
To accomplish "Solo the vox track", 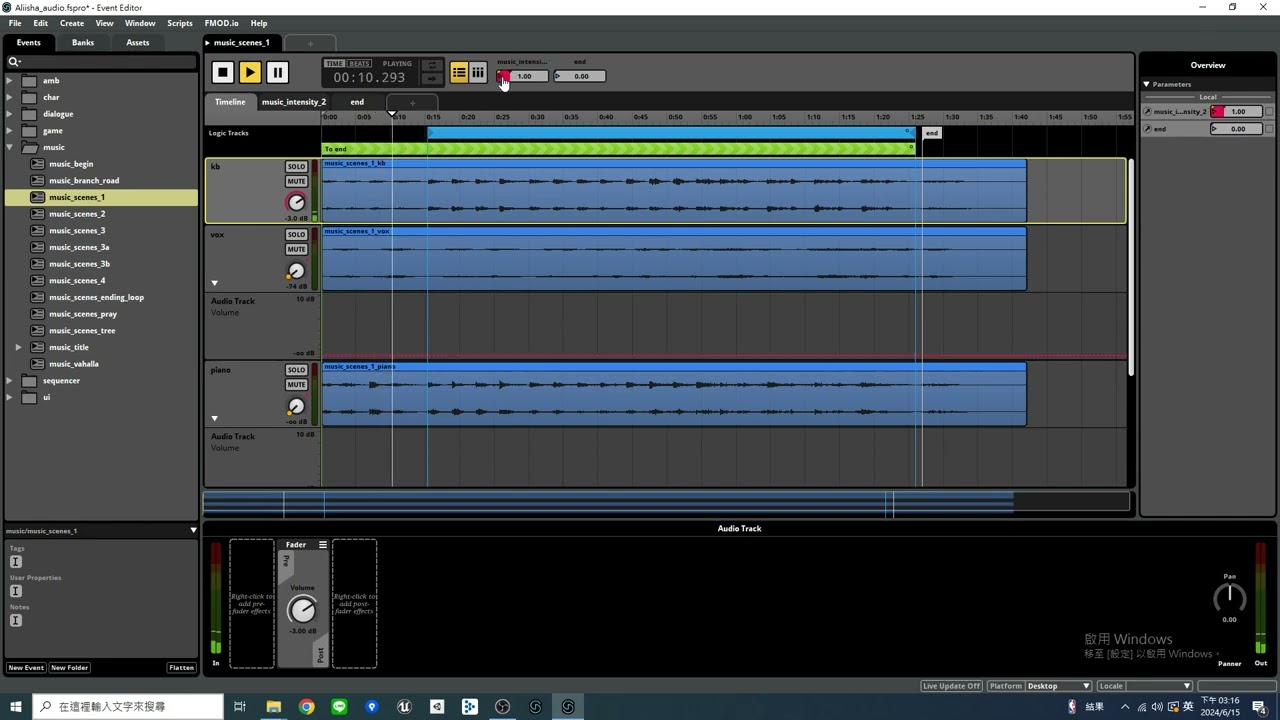I will pos(296,235).
